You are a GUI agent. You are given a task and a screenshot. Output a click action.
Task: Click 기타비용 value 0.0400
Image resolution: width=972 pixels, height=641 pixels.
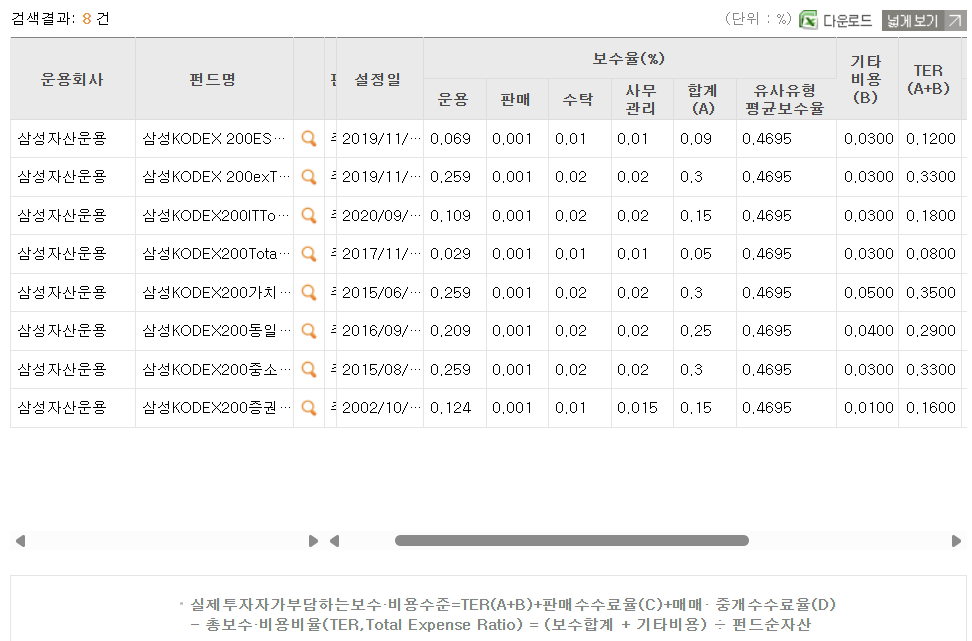click(869, 331)
